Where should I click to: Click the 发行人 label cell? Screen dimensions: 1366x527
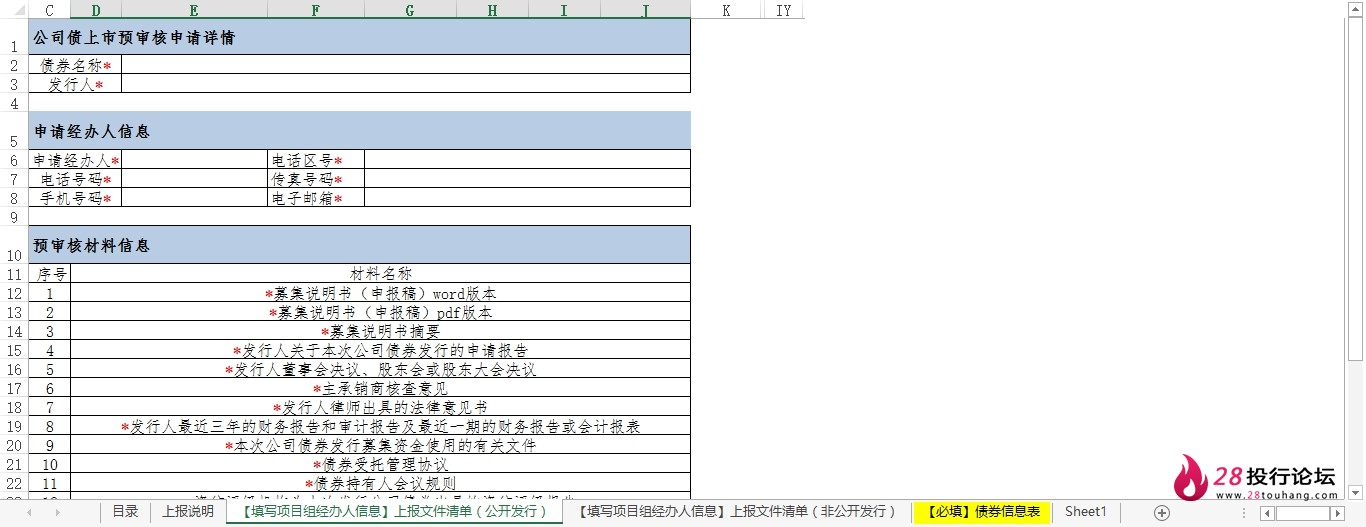[x=75, y=84]
